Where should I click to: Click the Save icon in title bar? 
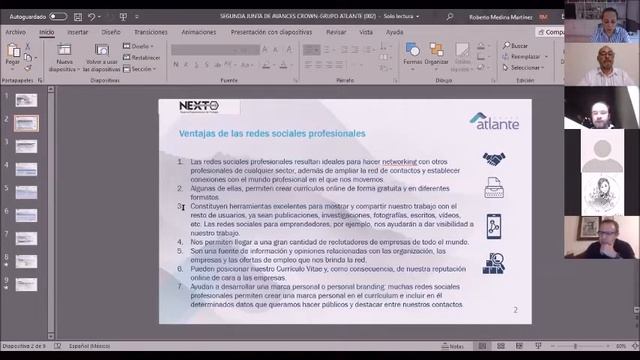pos(78,17)
